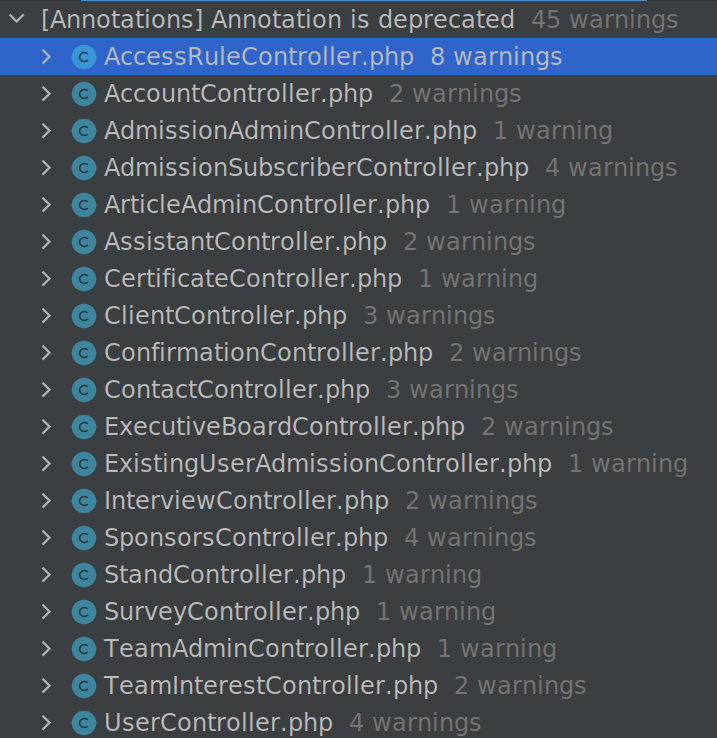Expand TeamInterestController.php node

46,686
